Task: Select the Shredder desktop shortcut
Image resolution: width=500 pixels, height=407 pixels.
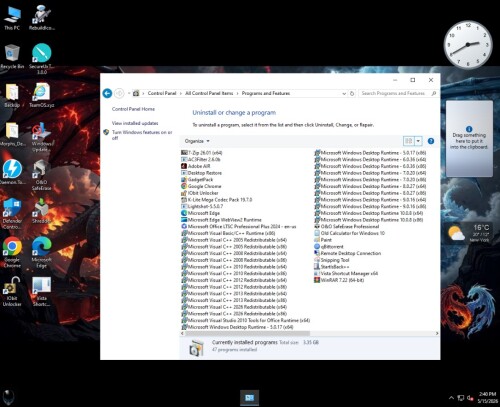Action: (42, 211)
